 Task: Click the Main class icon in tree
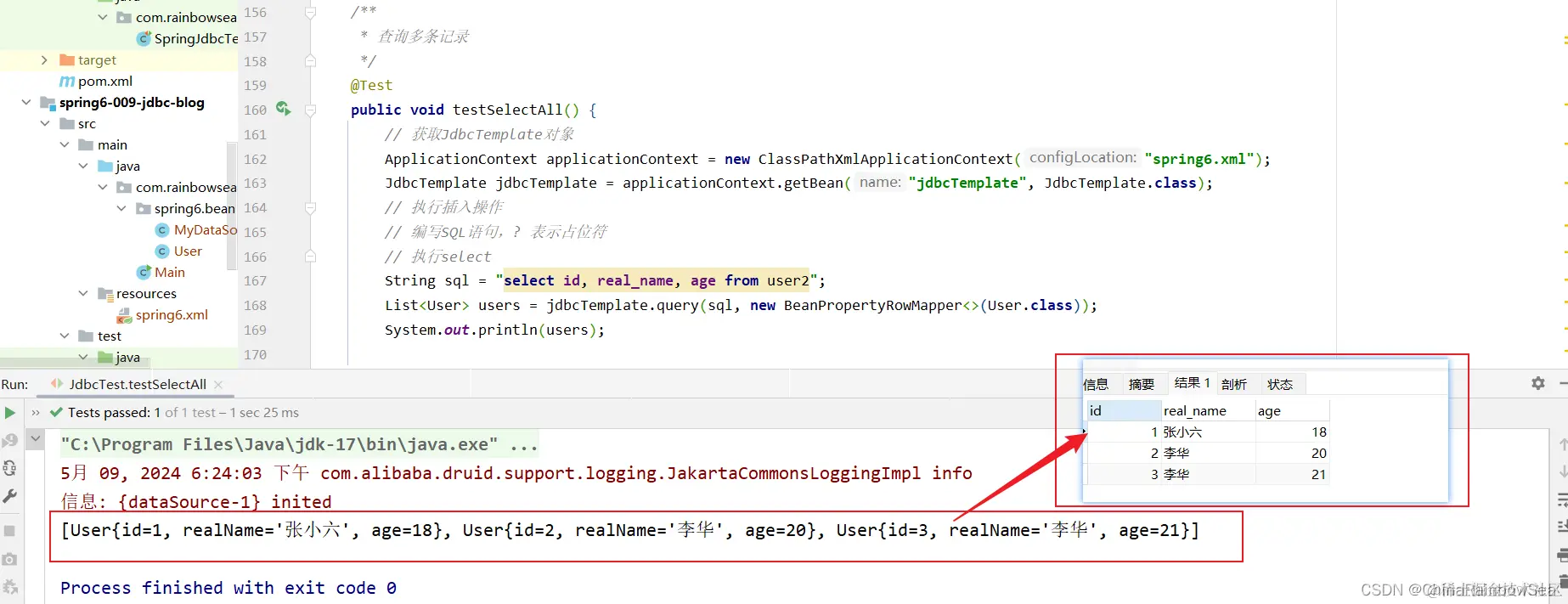click(x=144, y=273)
